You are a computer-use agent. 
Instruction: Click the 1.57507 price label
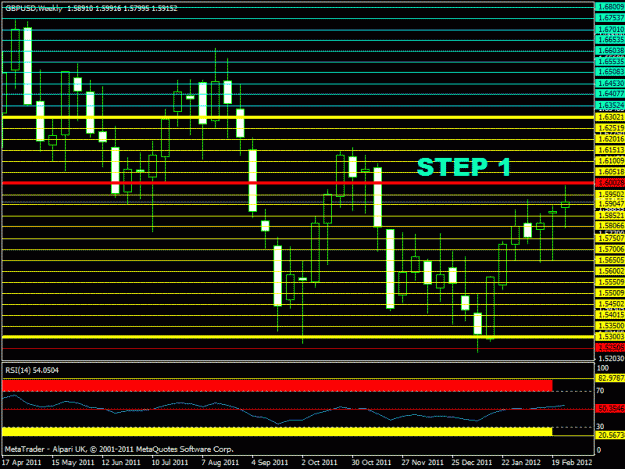coord(610,238)
